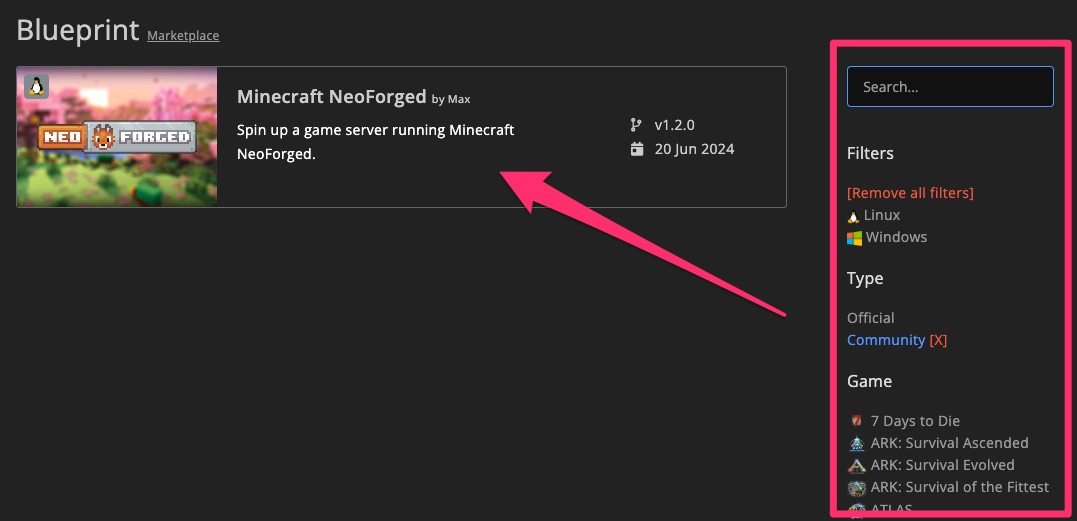Focus the Search input field
This screenshot has height=521, width=1077.
point(950,87)
